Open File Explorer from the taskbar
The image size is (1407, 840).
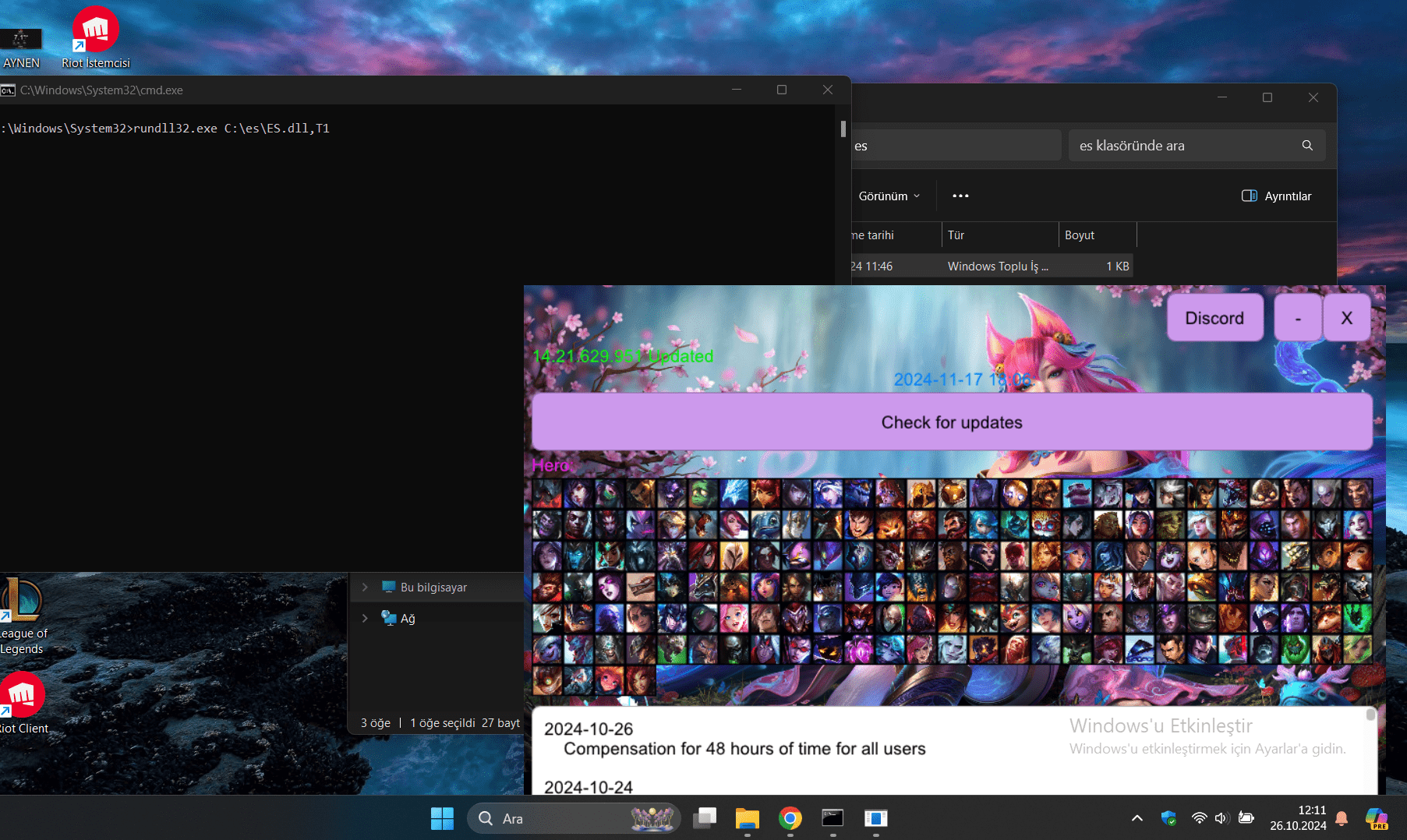point(748,818)
